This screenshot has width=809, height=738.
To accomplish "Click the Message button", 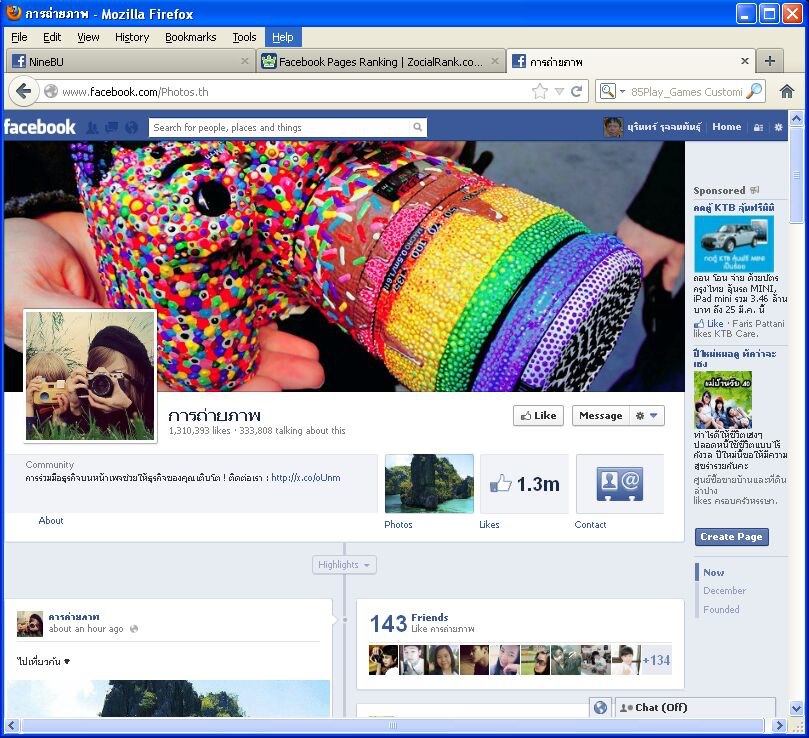I will tap(600, 416).
